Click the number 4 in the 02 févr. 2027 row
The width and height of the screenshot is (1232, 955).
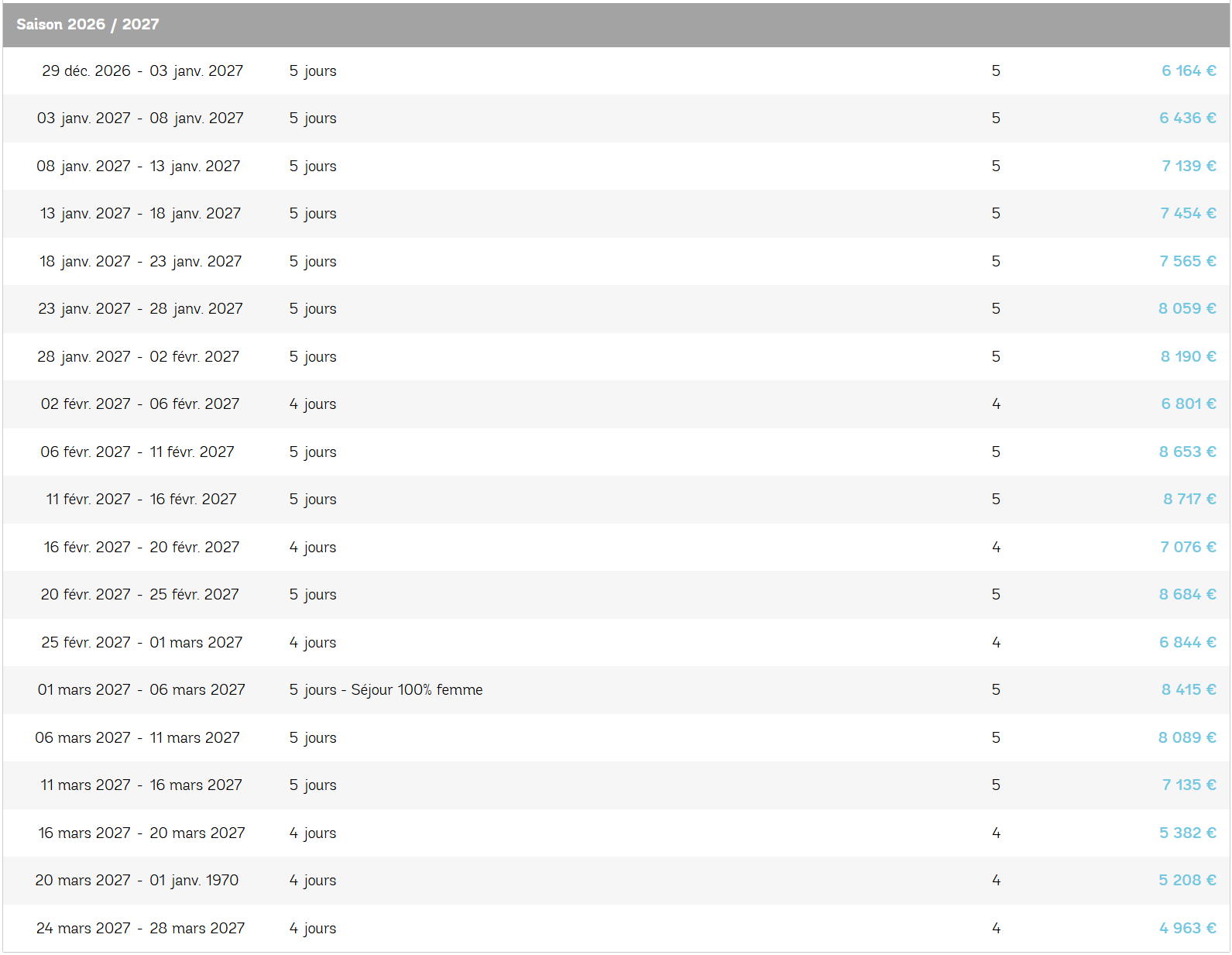tap(996, 404)
